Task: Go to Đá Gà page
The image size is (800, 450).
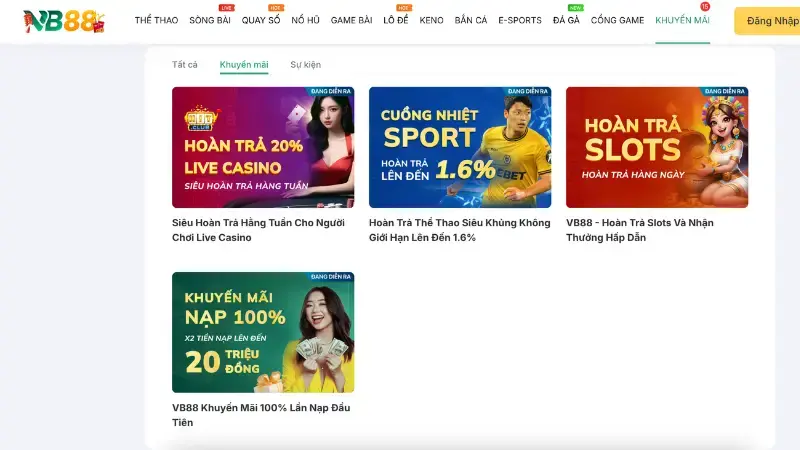Action: [566, 20]
